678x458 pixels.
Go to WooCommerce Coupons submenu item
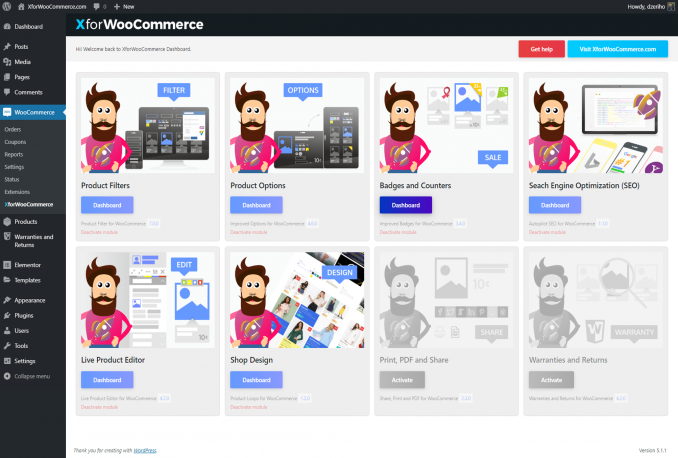pyautogui.click(x=15, y=142)
